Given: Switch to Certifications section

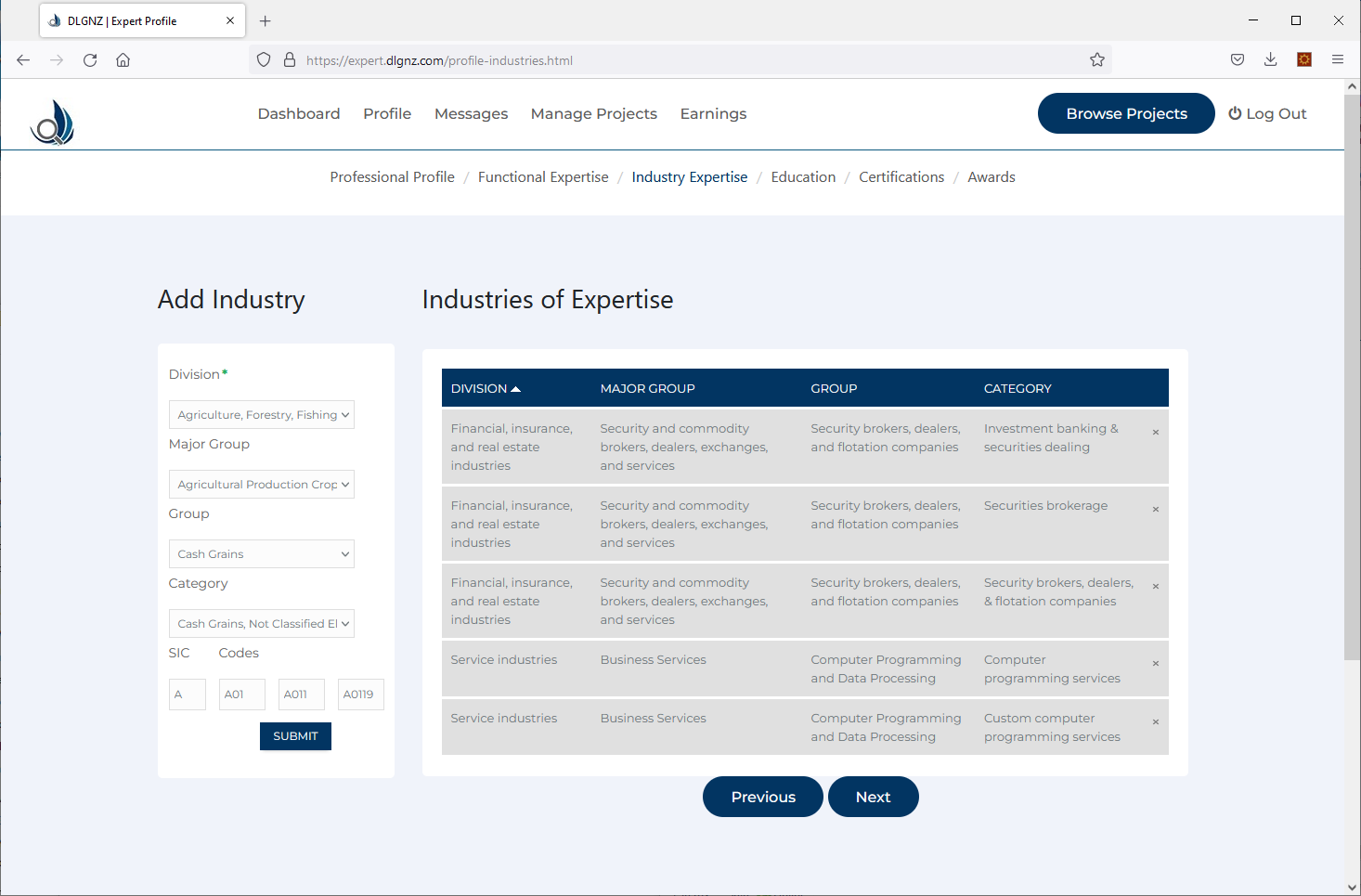Looking at the screenshot, I should (901, 177).
